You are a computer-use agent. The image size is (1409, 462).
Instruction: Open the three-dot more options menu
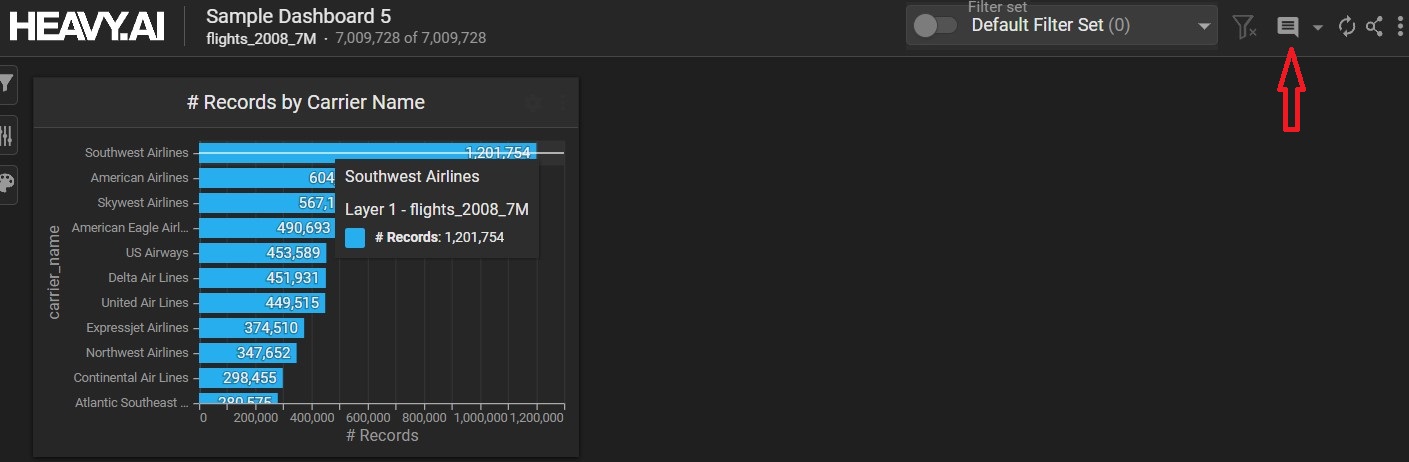click(1399, 27)
